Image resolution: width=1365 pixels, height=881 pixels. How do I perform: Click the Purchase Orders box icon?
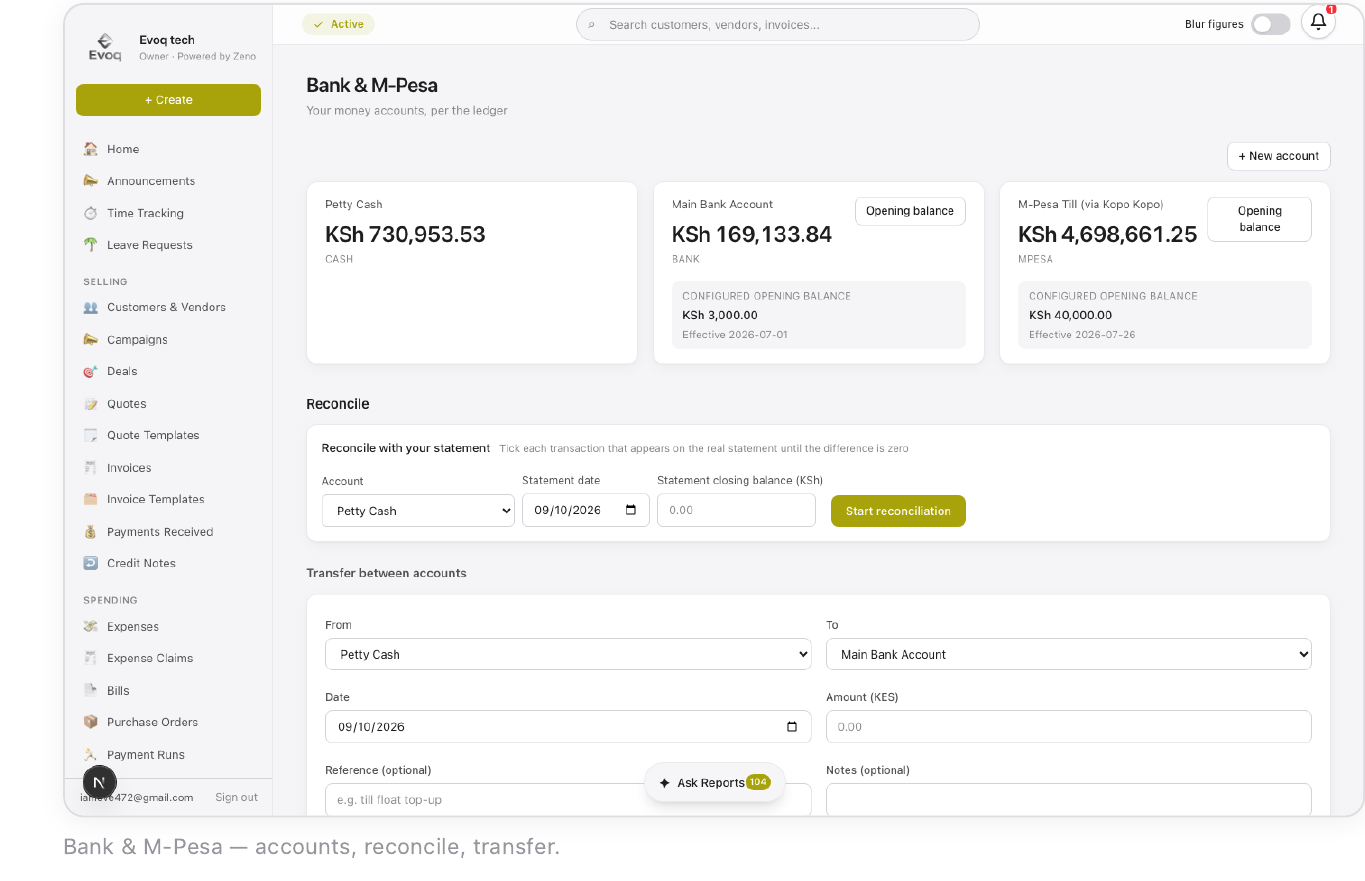91,722
